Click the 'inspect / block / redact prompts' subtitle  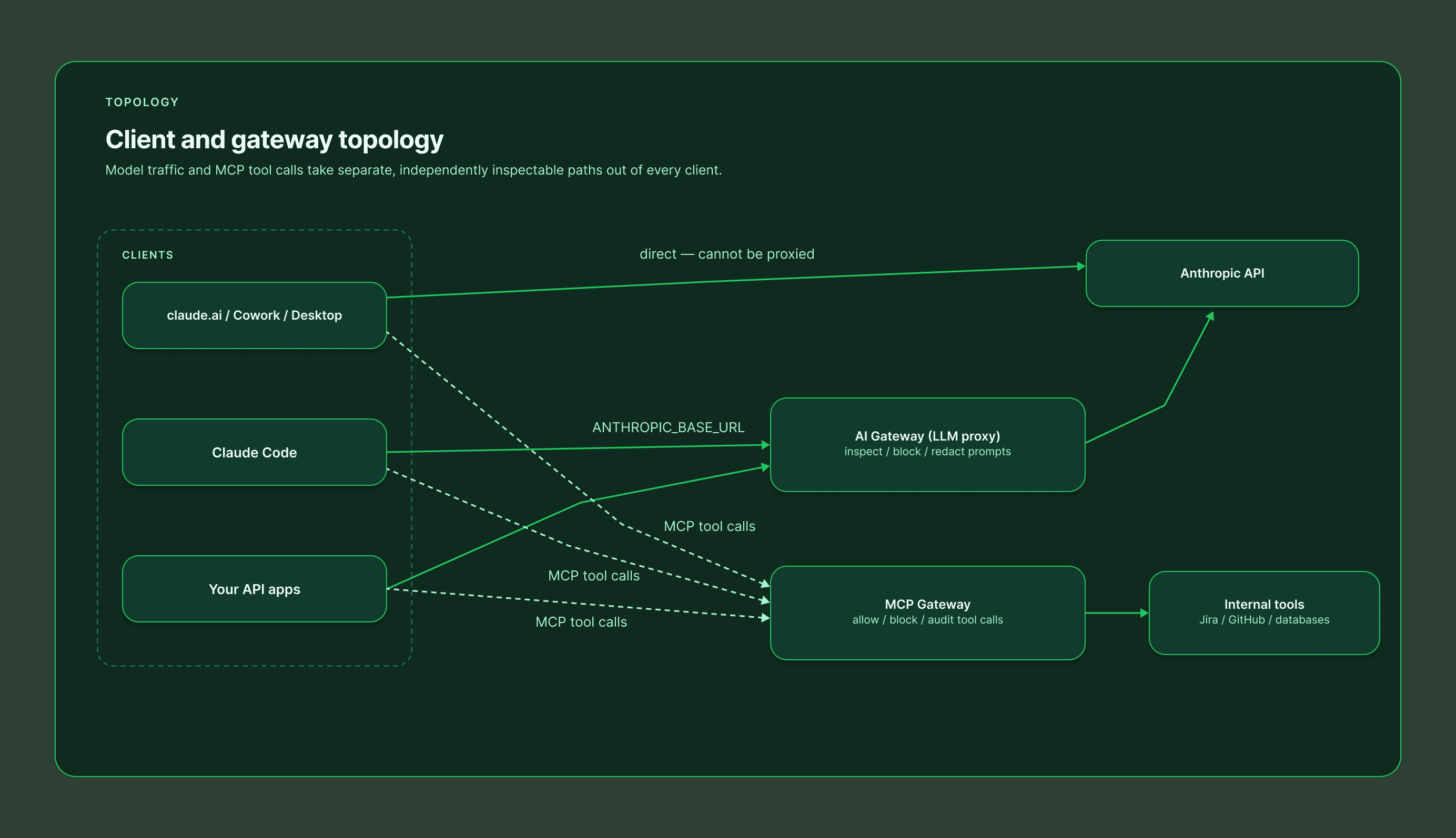pyautogui.click(x=927, y=452)
